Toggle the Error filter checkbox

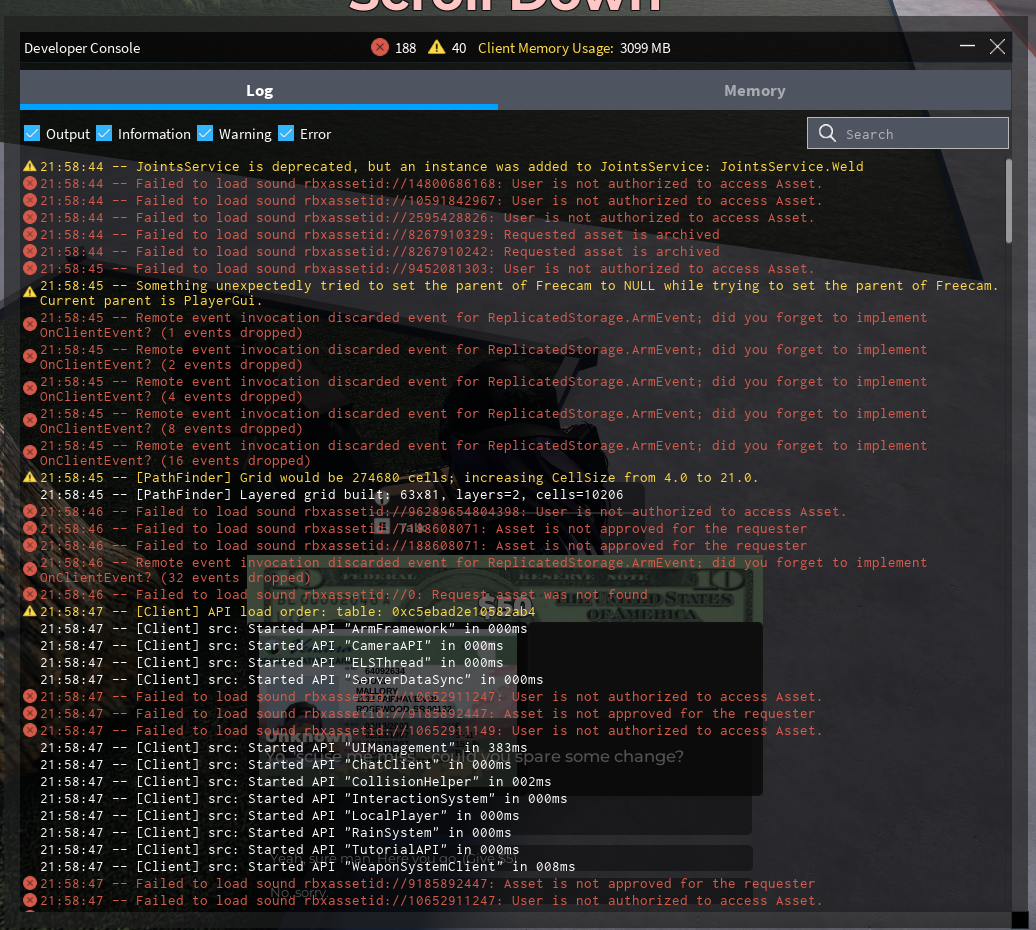click(x=286, y=133)
